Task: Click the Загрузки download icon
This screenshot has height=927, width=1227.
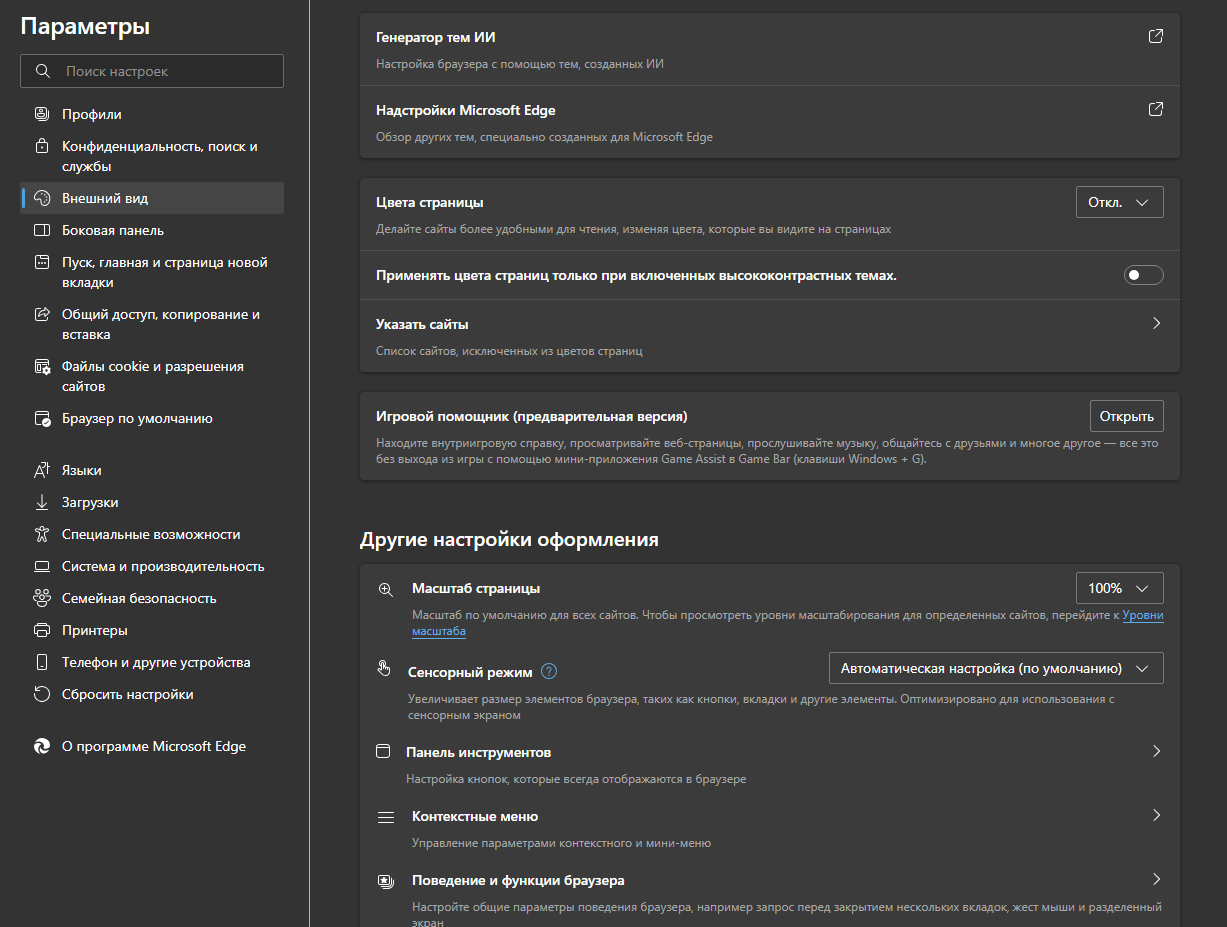Action: coord(42,502)
